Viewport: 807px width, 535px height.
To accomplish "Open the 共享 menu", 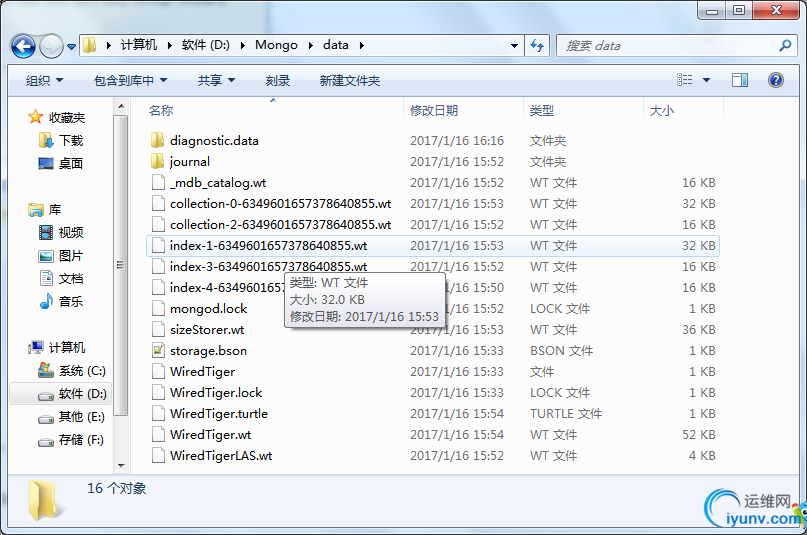I will tap(216, 80).
